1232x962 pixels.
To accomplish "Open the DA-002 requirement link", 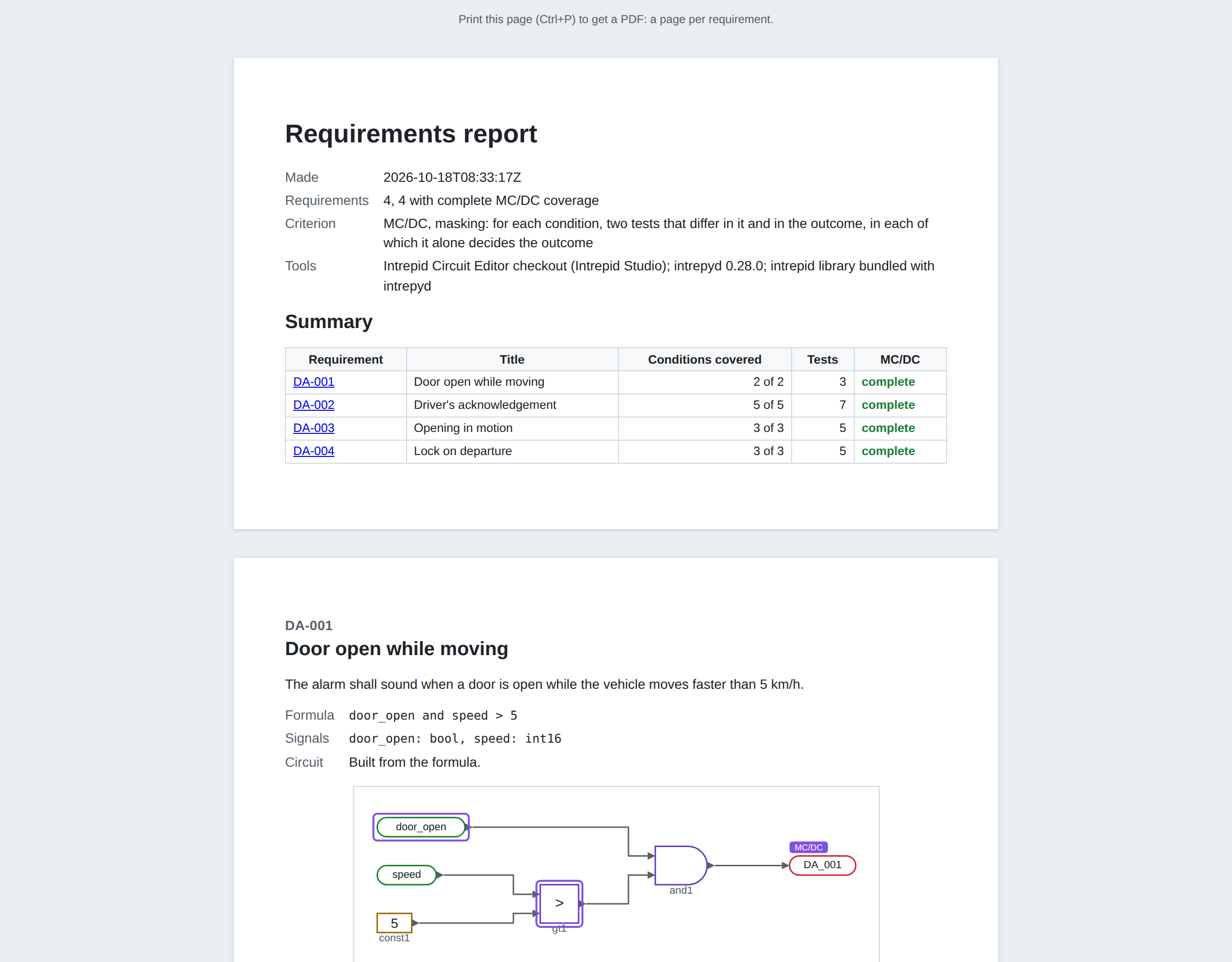I will point(314,405).
